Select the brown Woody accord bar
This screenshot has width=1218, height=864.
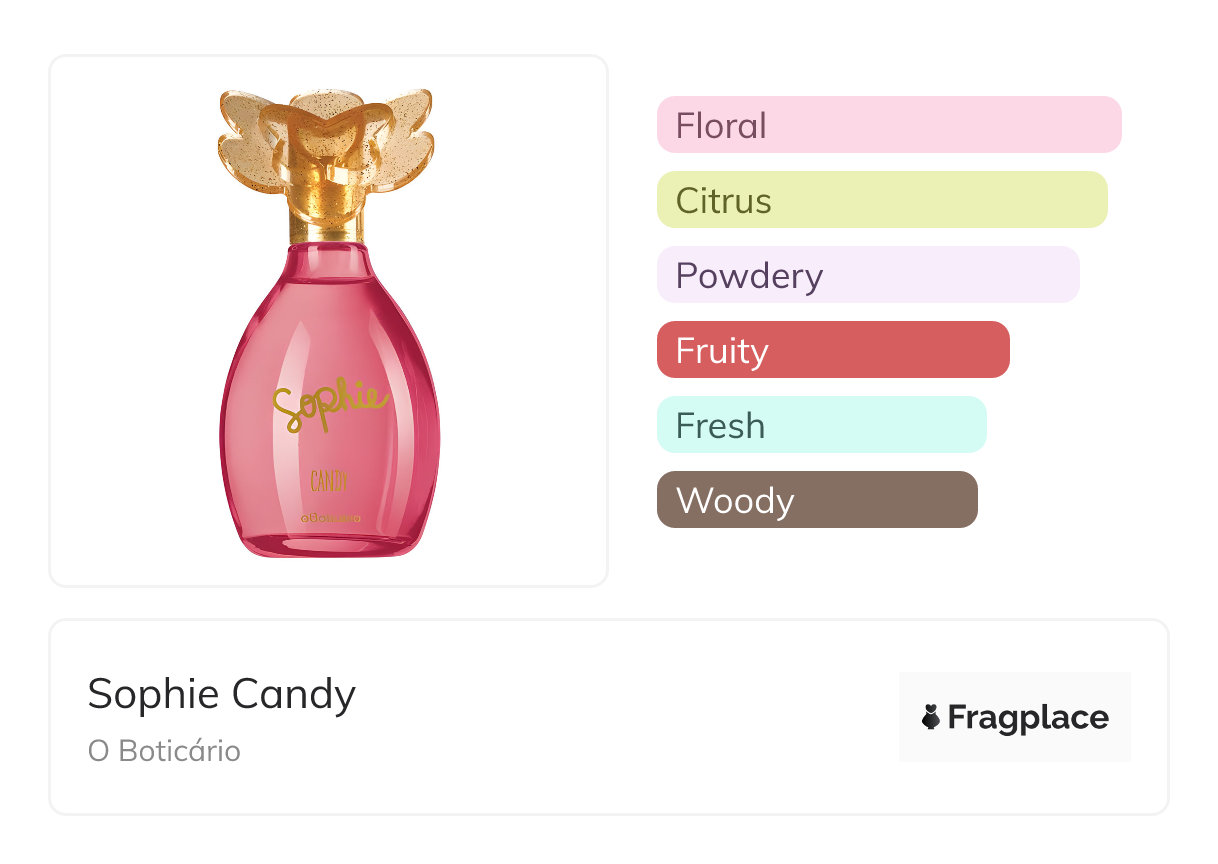pos(816,500)
